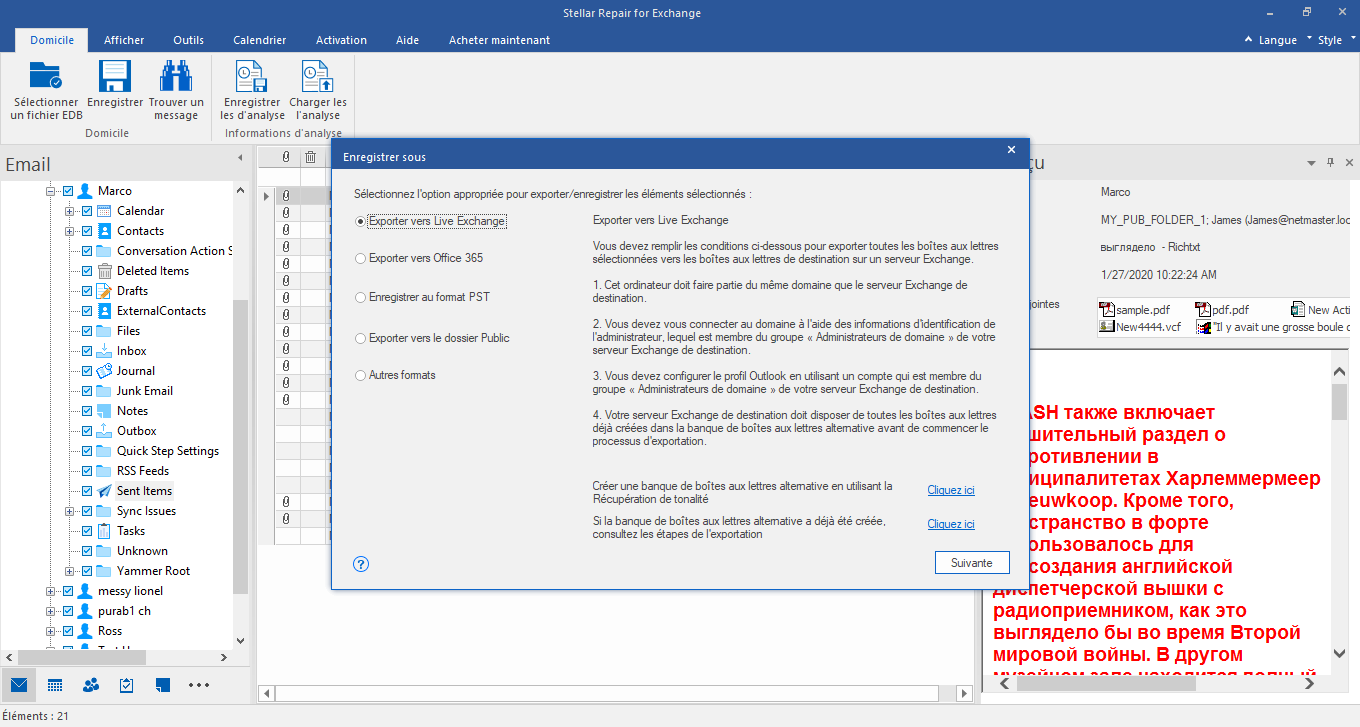1360x727 pixels.
Task: Uncheck the Inbox folder checkbox
Action: tap(87, 351)
